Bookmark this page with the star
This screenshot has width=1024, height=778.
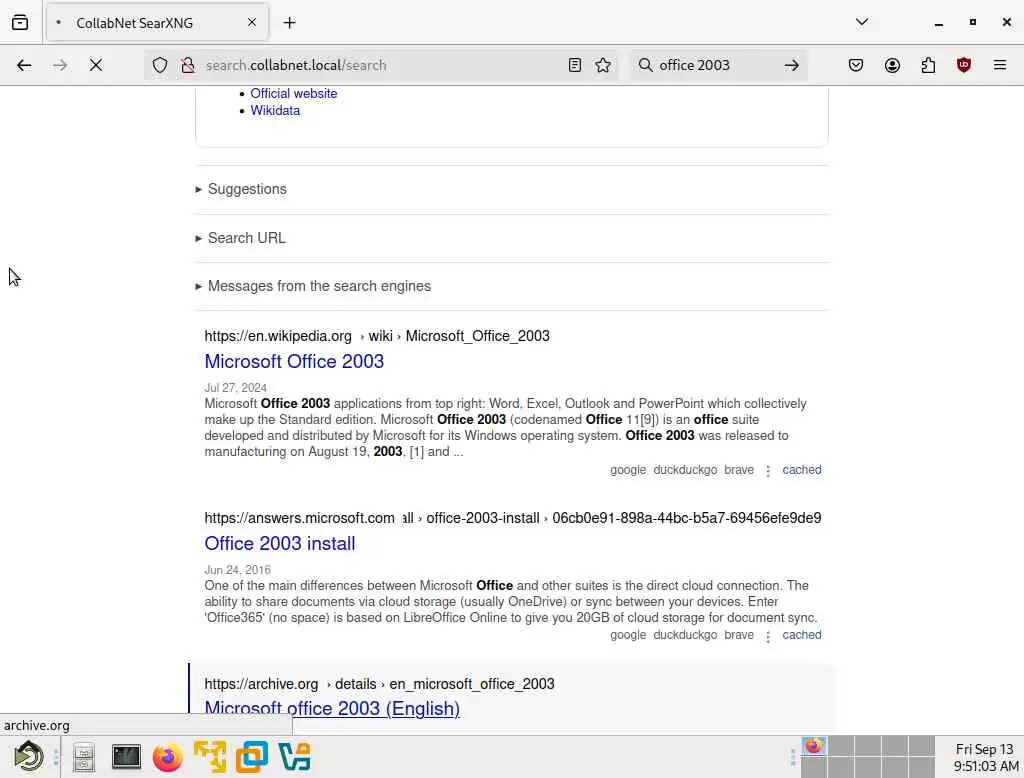click(603, 65)
